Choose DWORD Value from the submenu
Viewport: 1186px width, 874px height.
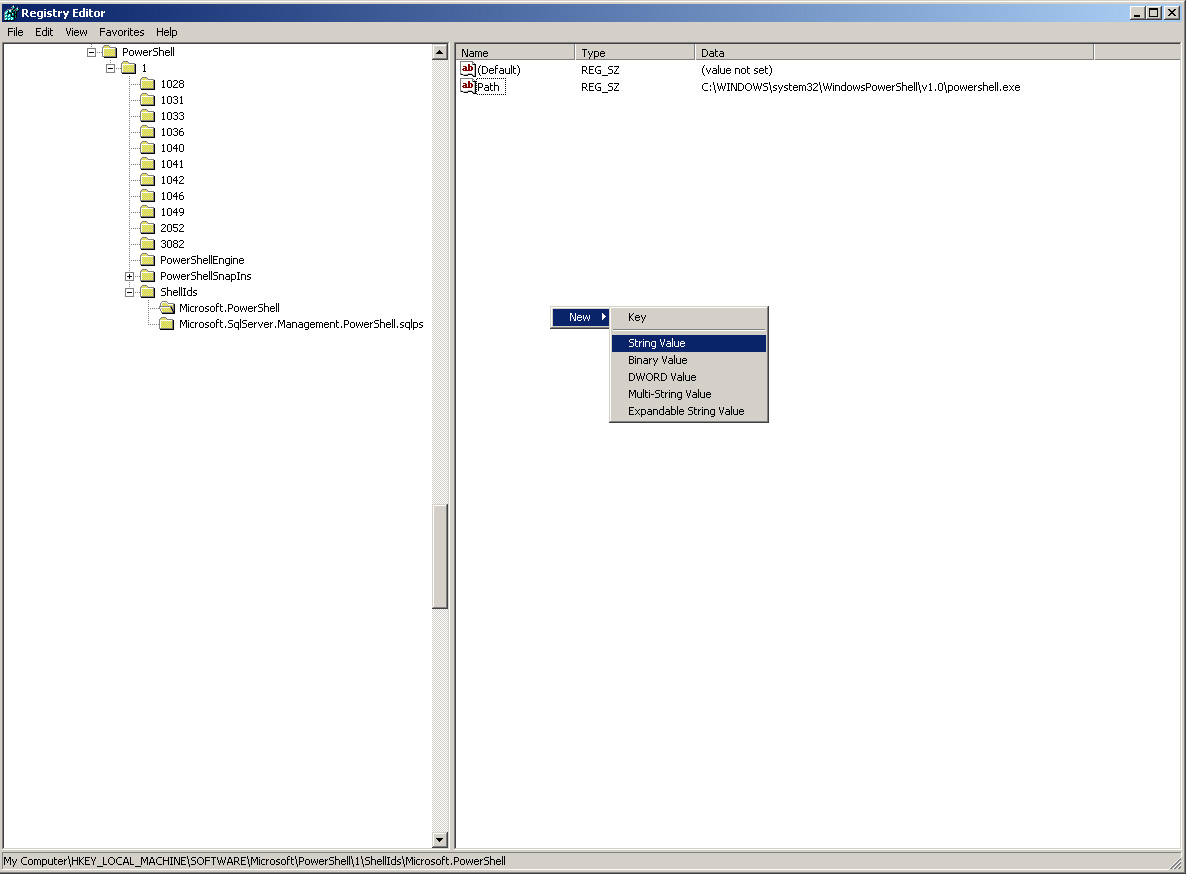tap(689, 377)
